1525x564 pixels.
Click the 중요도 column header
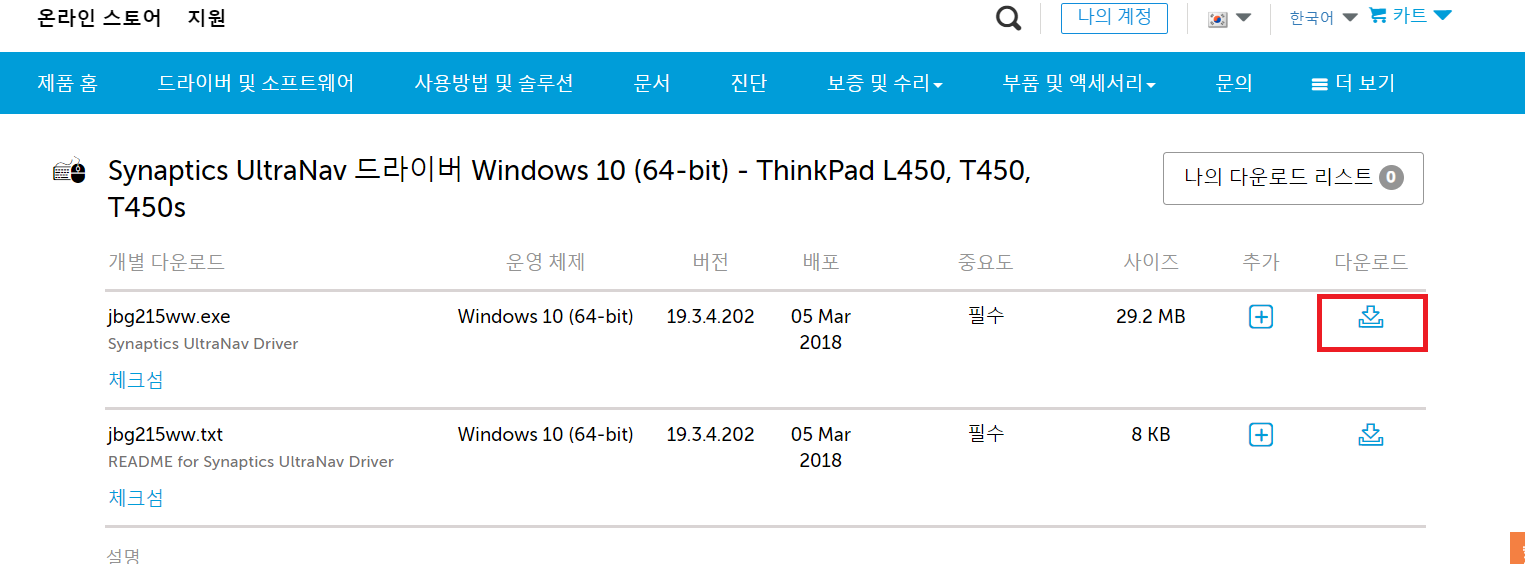click(x=986, y=263)
